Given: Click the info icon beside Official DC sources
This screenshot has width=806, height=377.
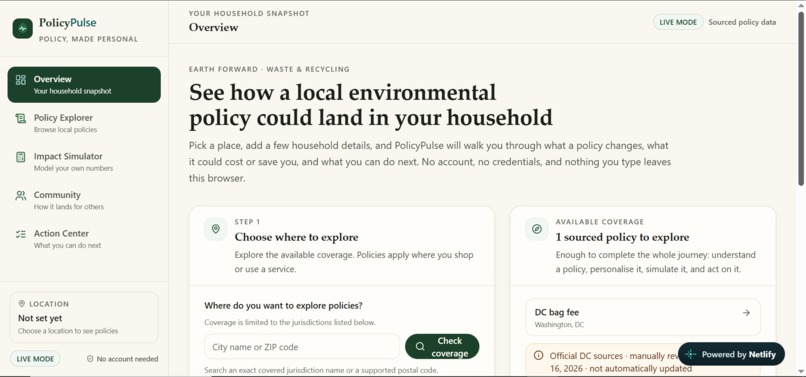Looking at the screenshot, I should pyautogui.click(x=538, y=355).
